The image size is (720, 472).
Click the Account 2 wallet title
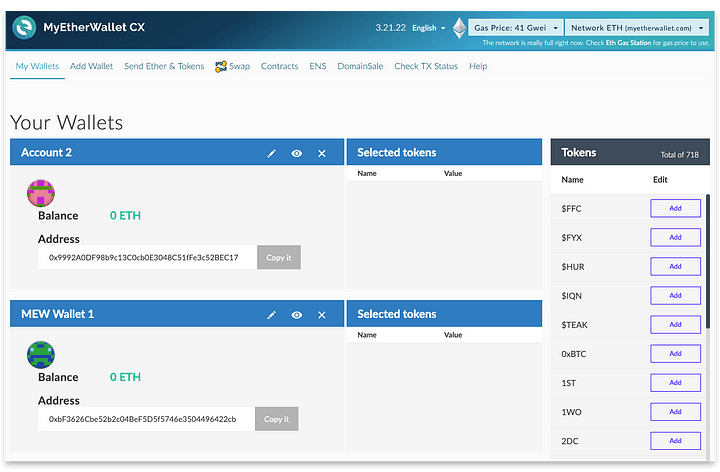point(46,152)
